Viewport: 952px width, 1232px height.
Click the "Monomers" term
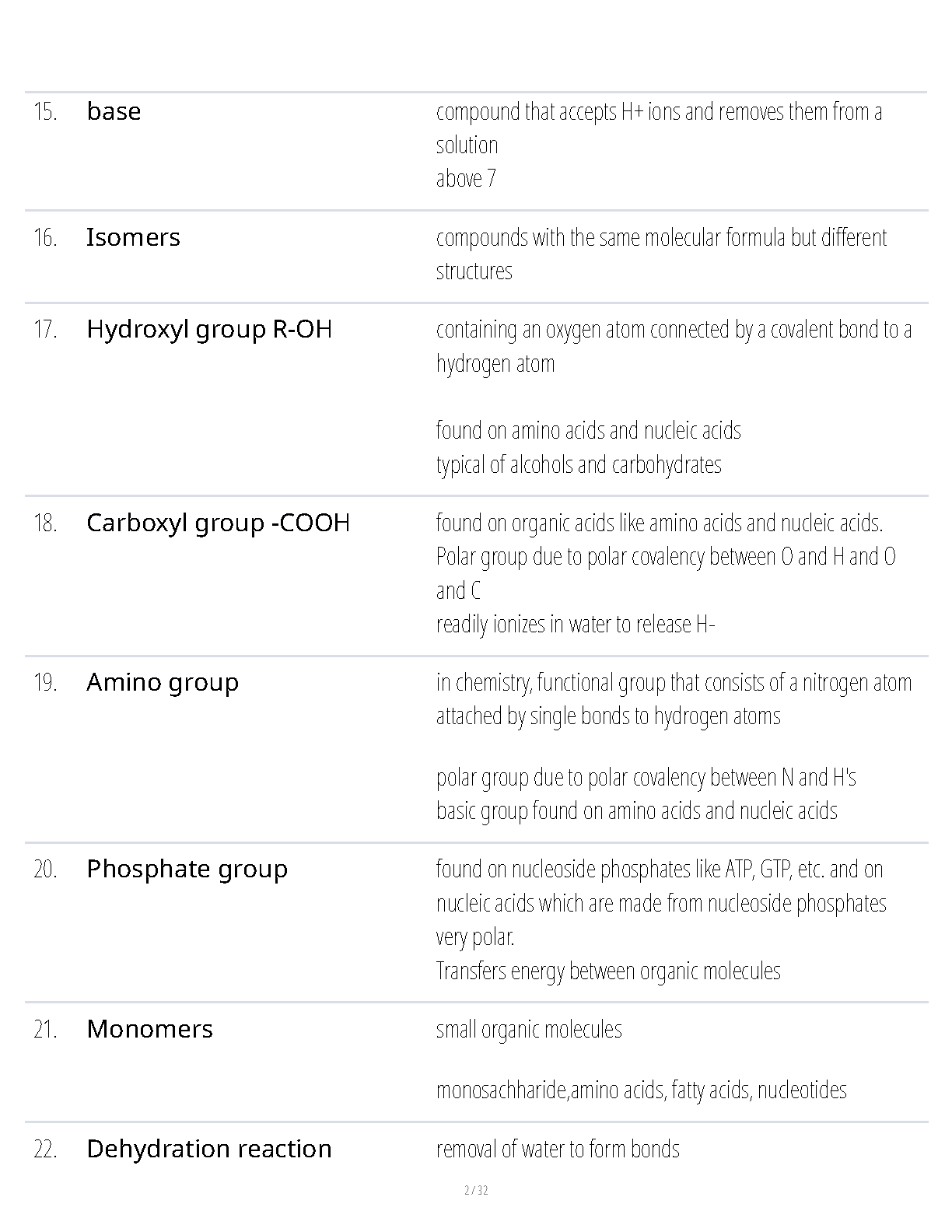tap(149, 1029)
